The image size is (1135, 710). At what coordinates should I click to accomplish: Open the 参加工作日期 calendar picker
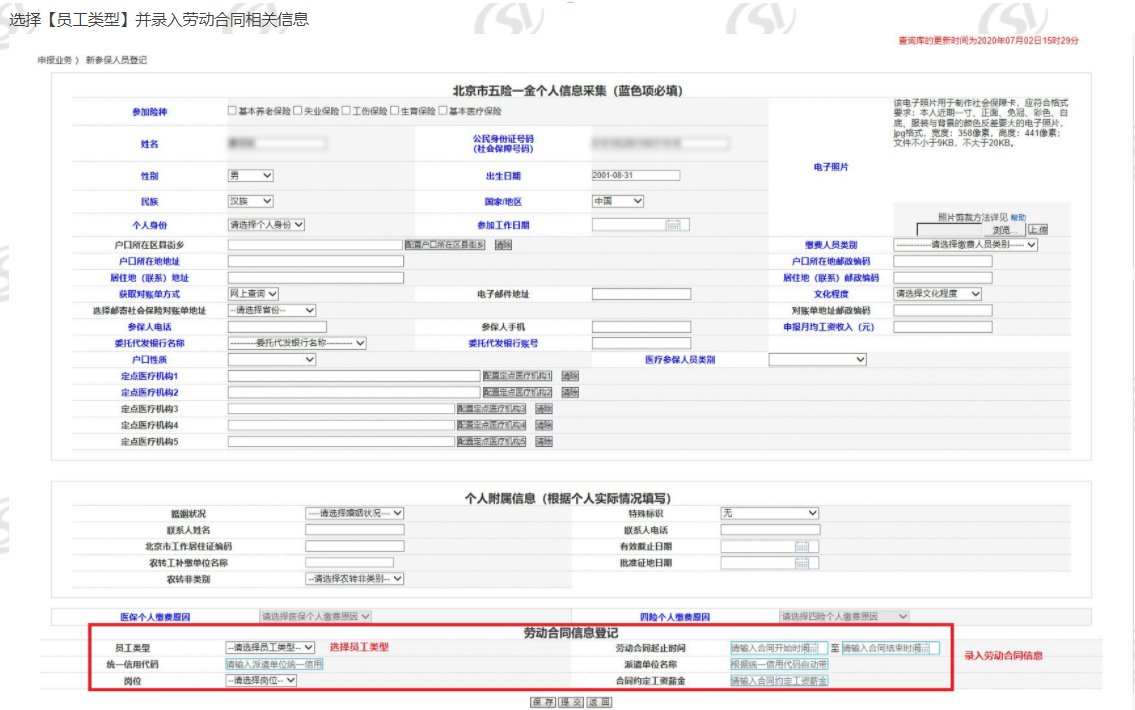[672, 225]
